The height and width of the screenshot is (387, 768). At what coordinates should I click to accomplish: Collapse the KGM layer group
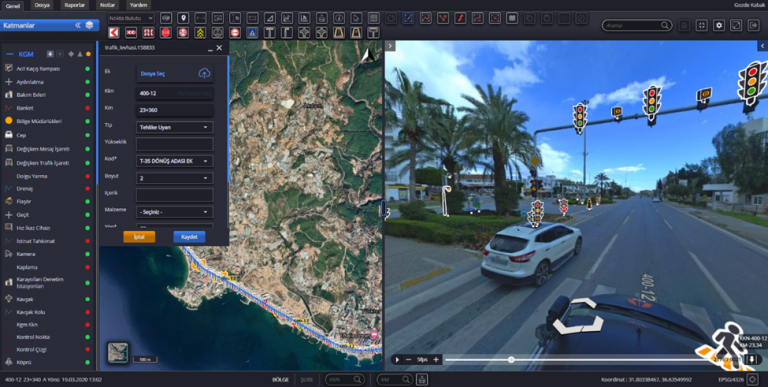coord(10,54)
